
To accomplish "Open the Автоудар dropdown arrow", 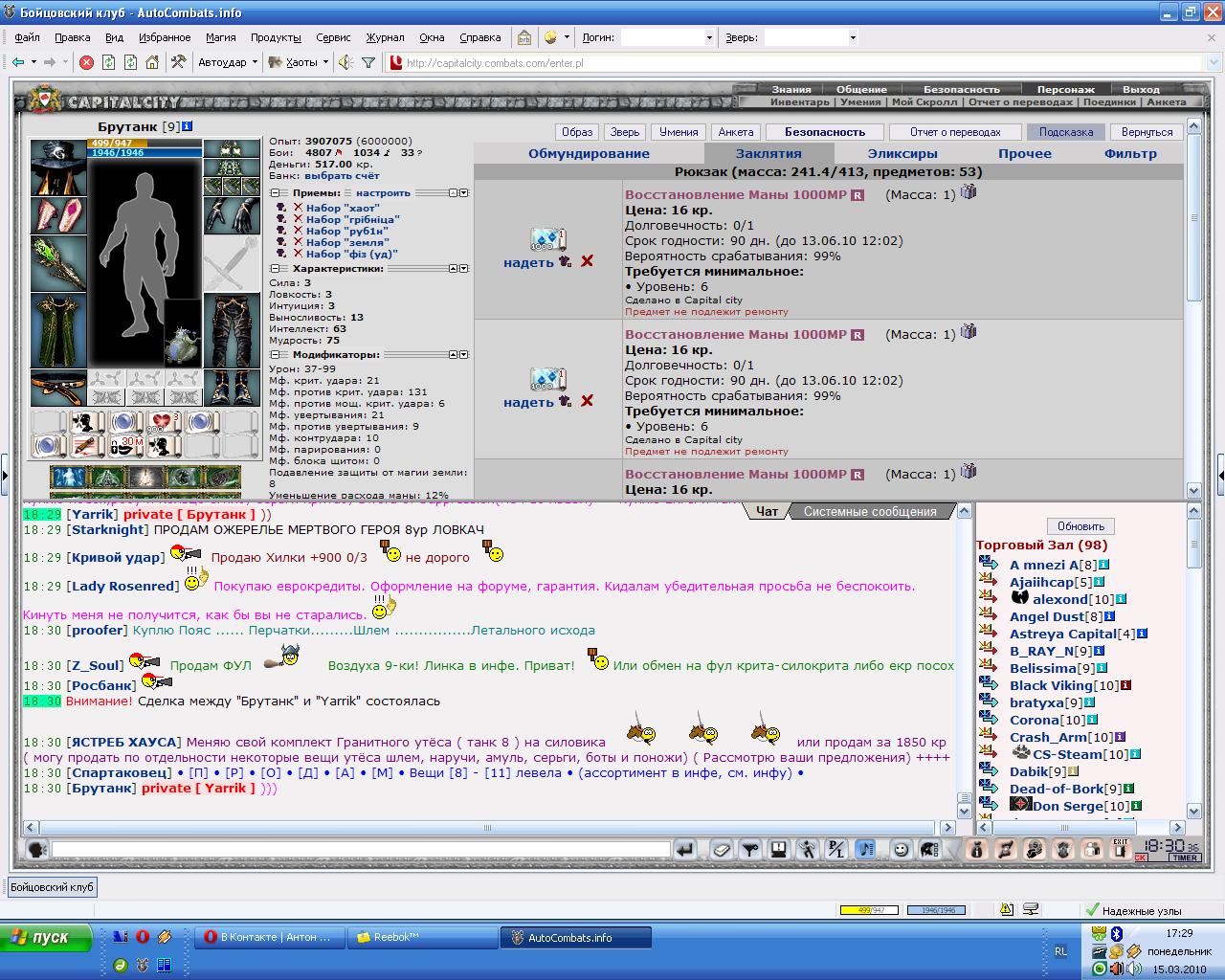I will 255,62.
